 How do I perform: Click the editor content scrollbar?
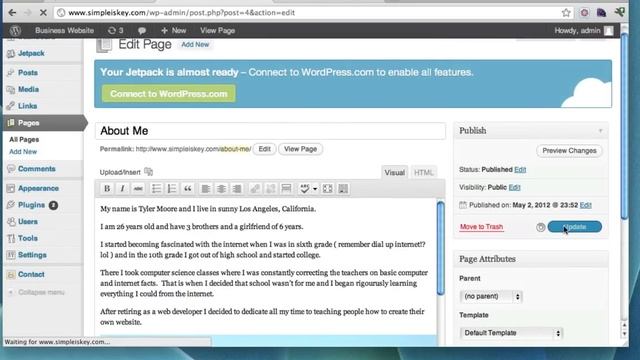coord(440,248)
